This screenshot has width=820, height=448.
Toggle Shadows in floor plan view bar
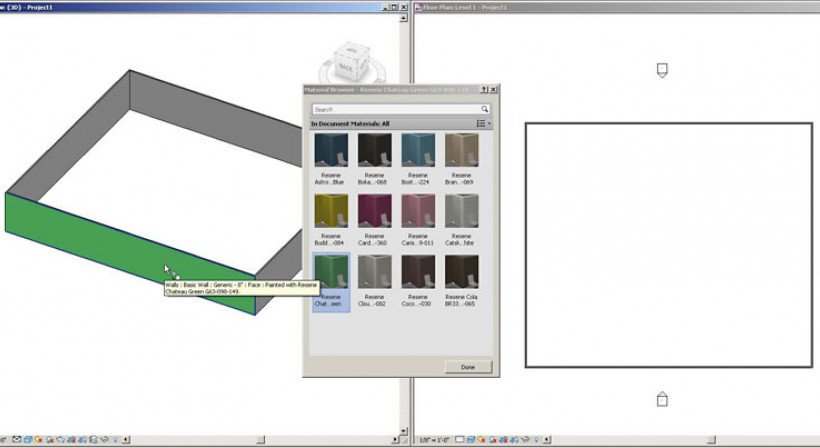tap(493, 440)
